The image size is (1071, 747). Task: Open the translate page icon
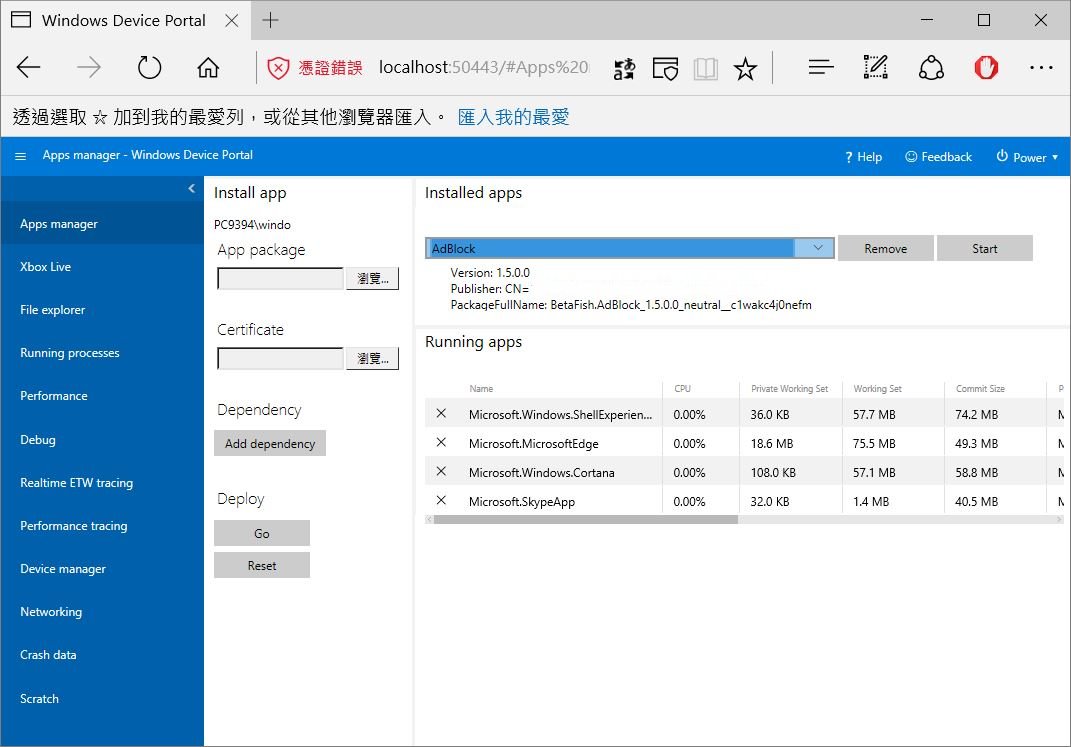click(x=624, y=68)
